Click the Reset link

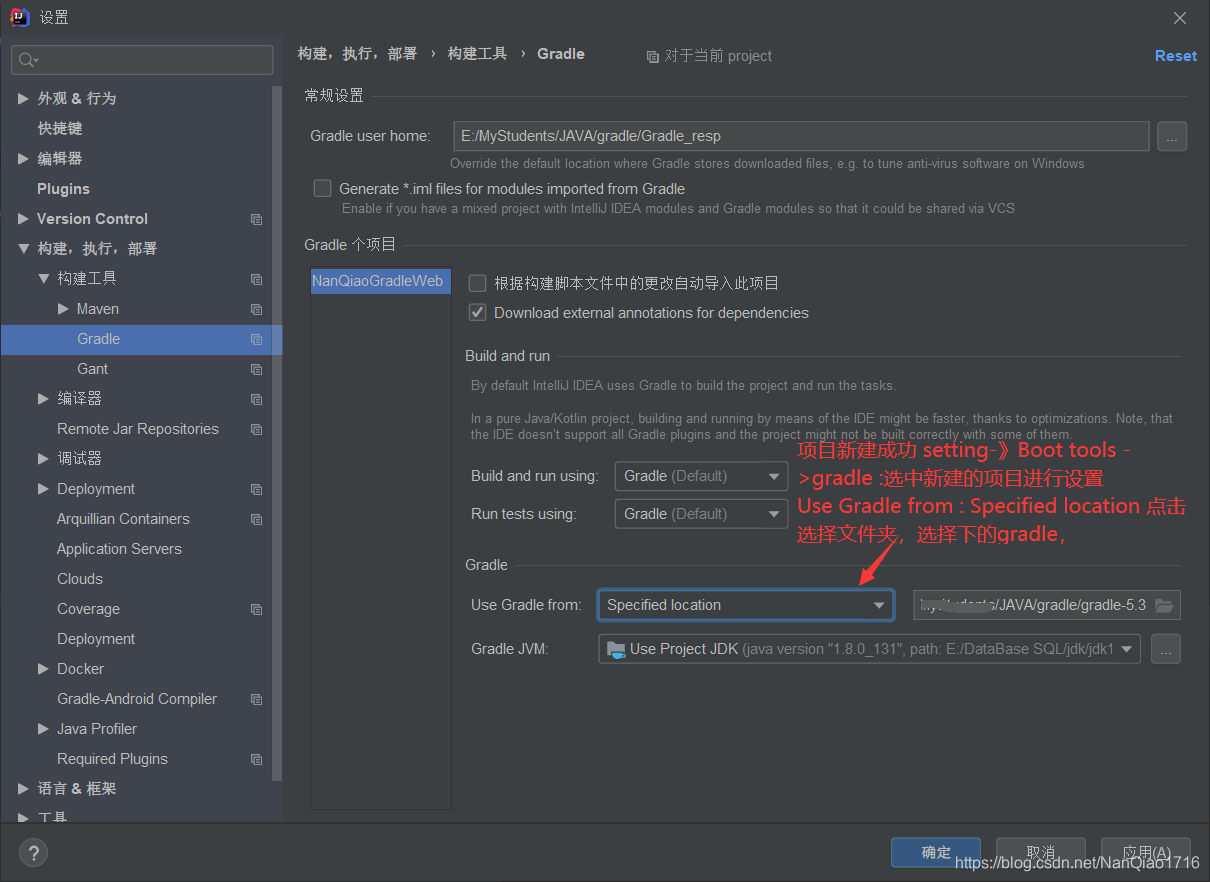[x=1175, y=56]
